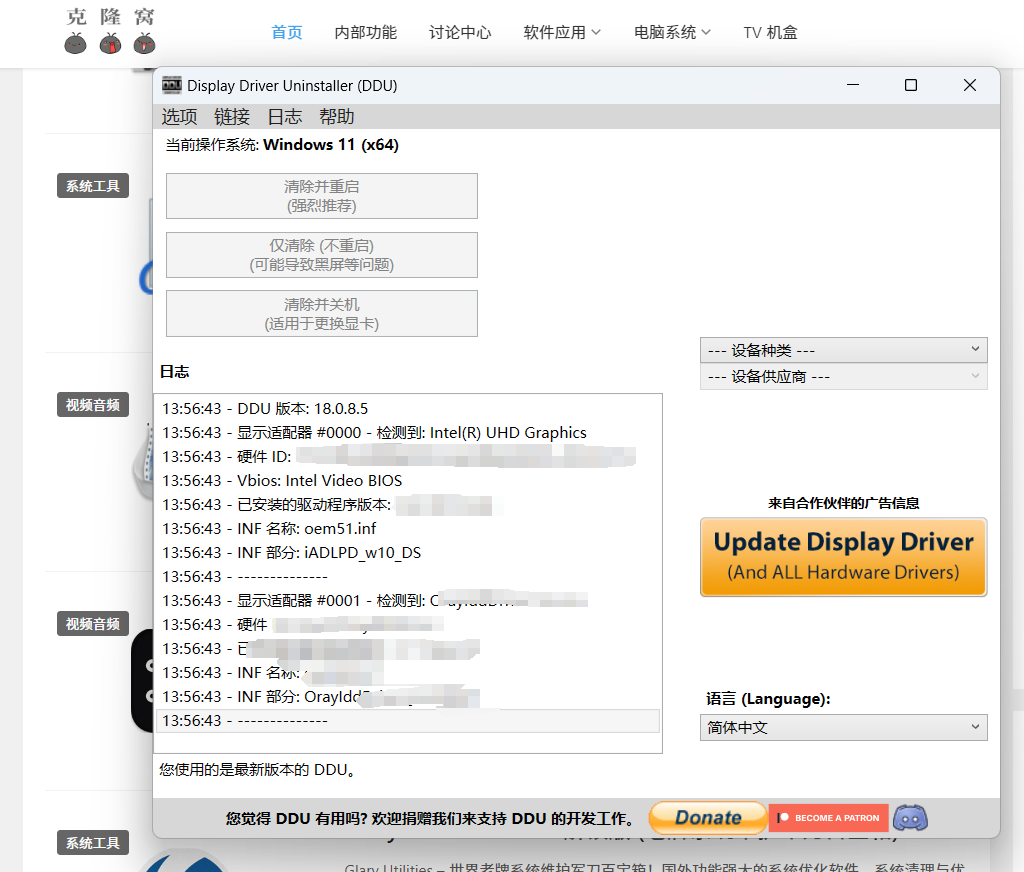Open the 帮助 menu in DDU
Screen dimensions: 1024x872
point(337,117)
